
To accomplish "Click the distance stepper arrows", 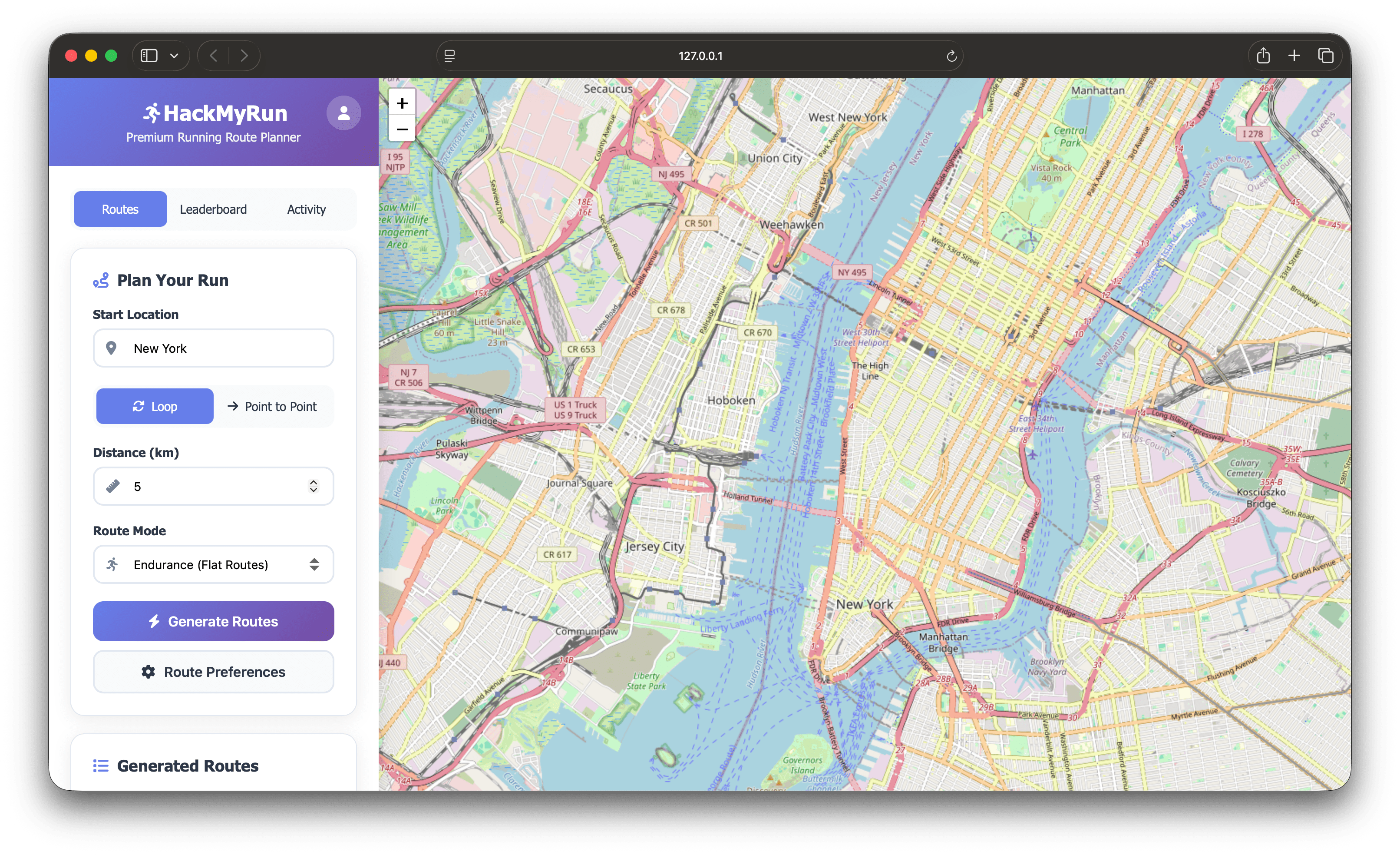I will point(313,486).
